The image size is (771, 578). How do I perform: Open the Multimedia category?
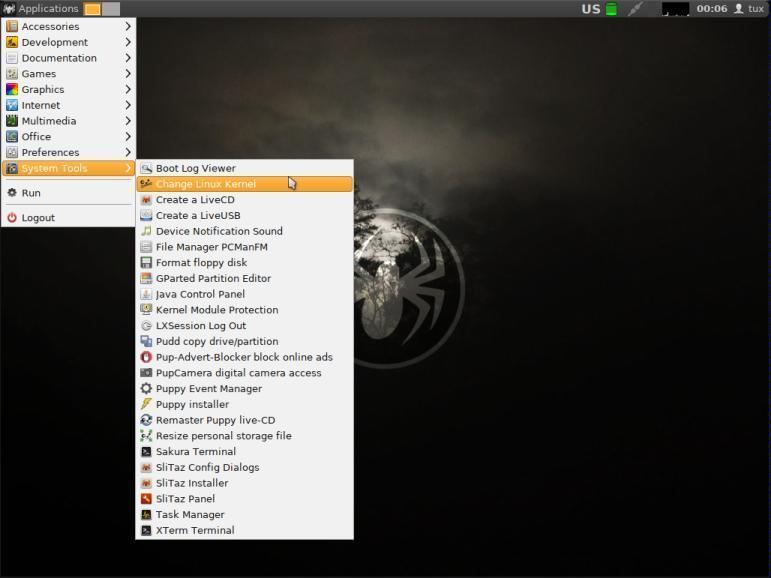[x=68, y=121]
